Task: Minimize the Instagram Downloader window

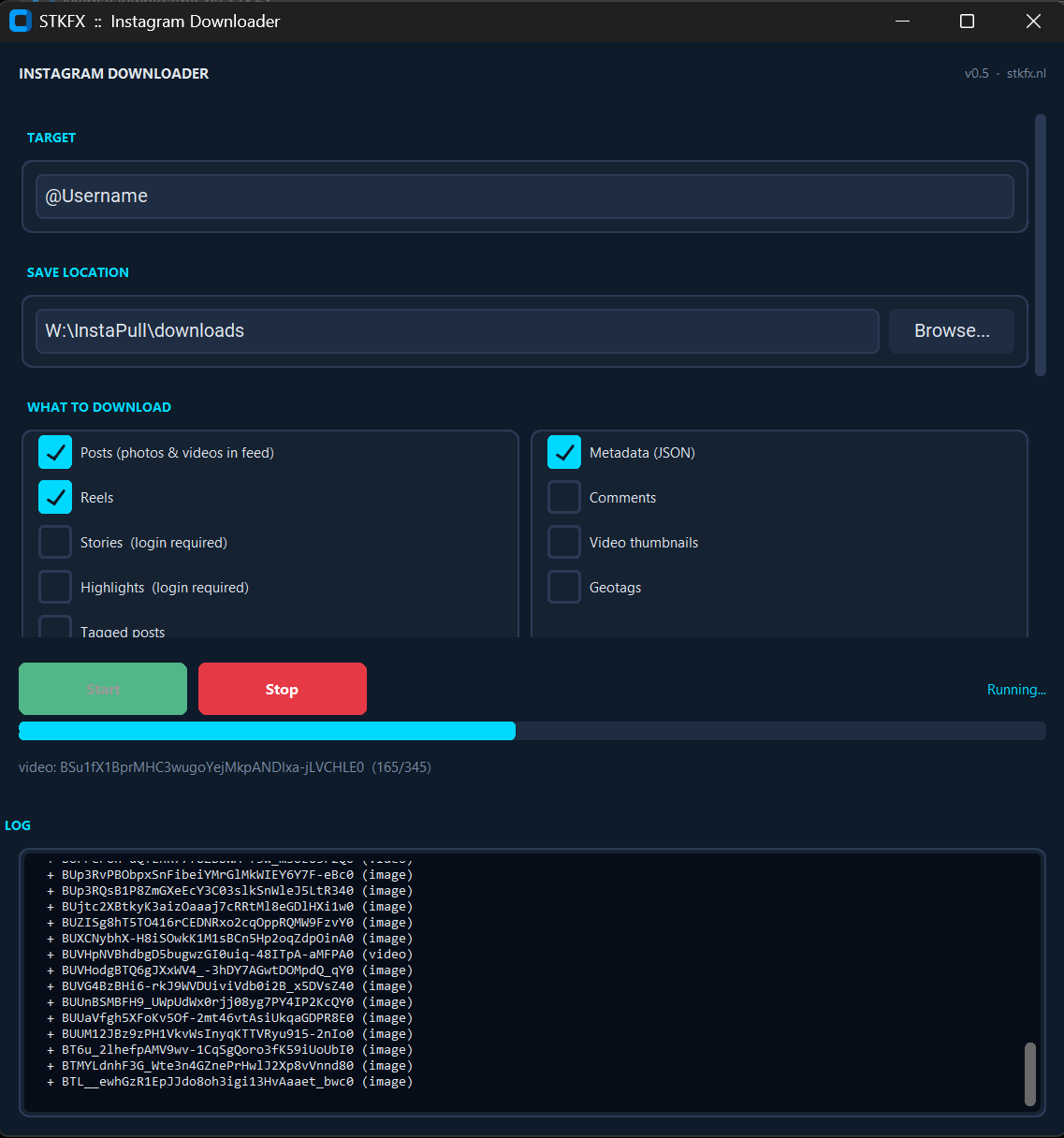Action: point(902,22)
